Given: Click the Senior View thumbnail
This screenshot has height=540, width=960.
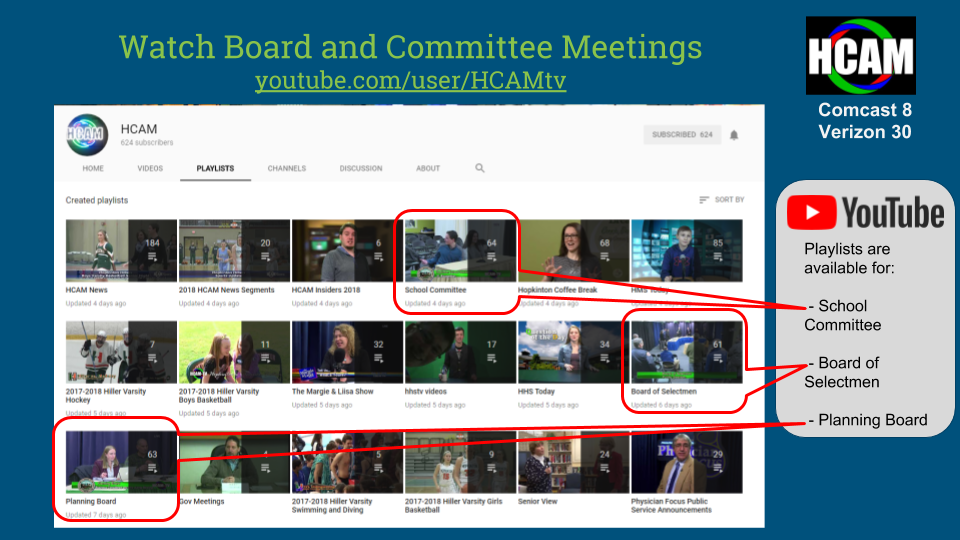Looking at the screenshot, I should coord(574,462).
